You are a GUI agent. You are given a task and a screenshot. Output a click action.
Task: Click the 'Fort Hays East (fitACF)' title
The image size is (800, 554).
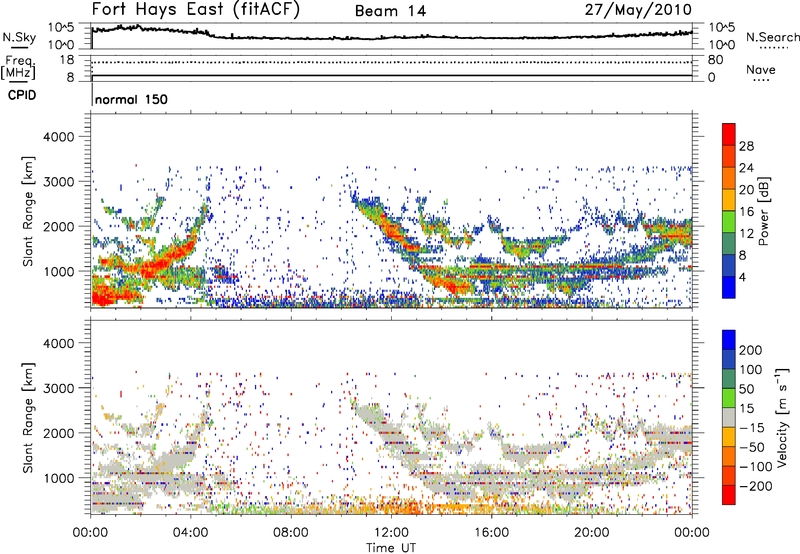click(196, 10)
